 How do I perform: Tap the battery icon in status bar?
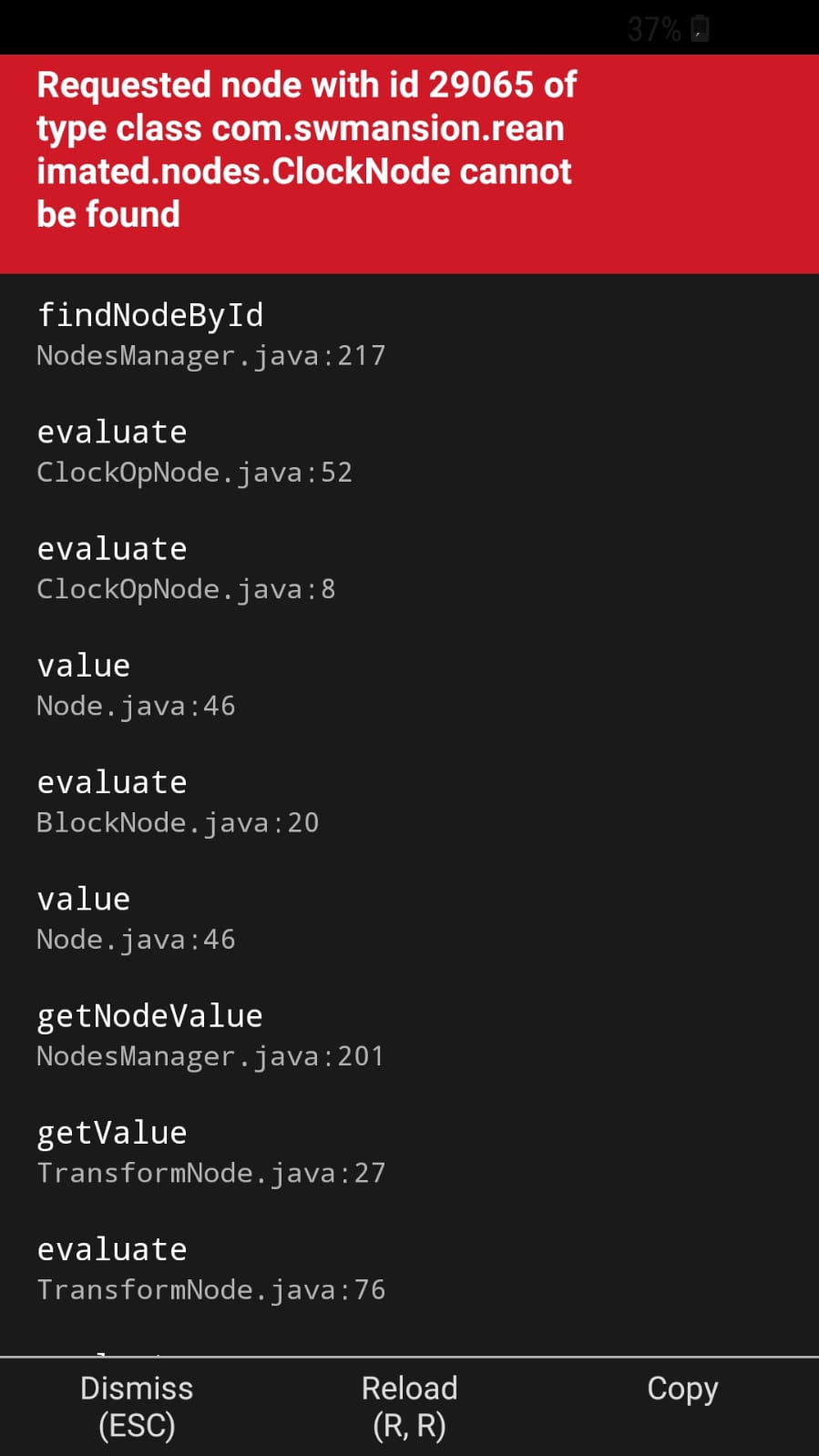click(x=698, y=29)
